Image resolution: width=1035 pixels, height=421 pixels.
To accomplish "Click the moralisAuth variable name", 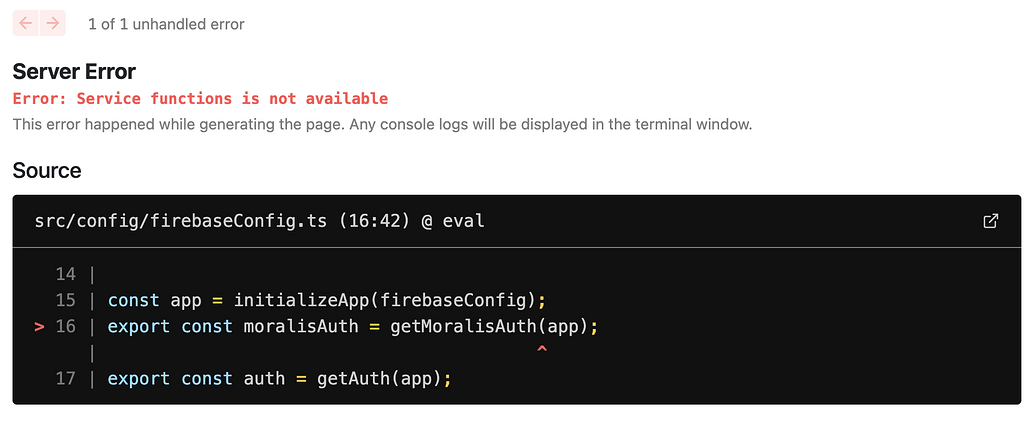I will 301,327.
